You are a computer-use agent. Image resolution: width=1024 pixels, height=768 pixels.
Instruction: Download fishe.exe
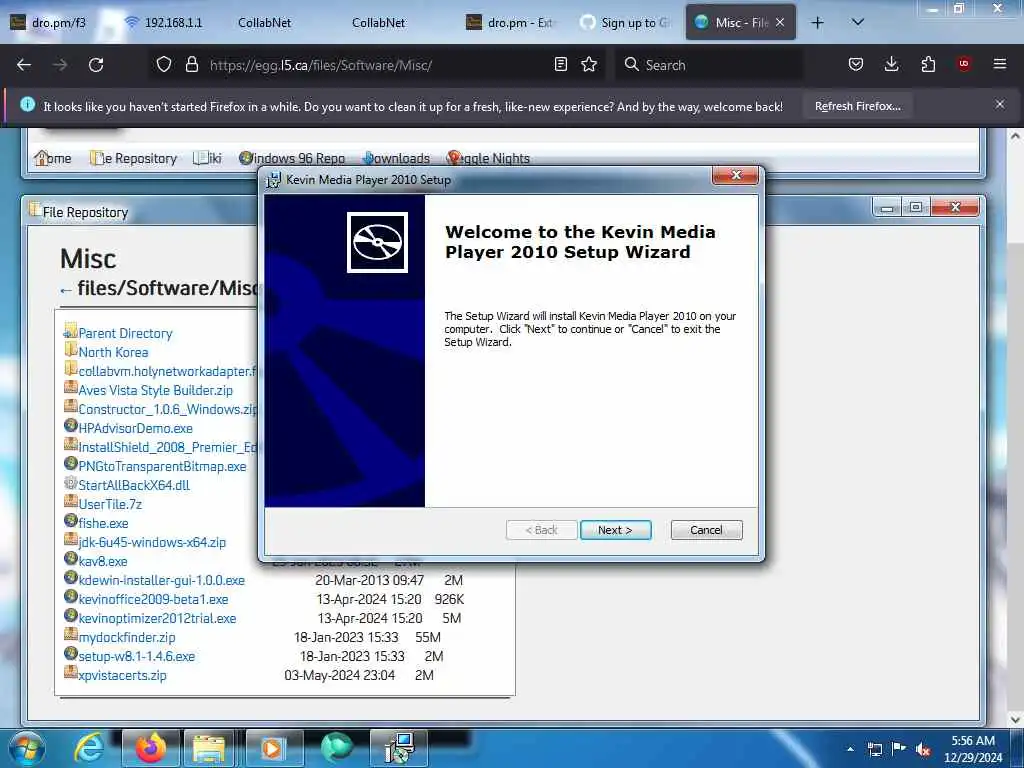103,523
